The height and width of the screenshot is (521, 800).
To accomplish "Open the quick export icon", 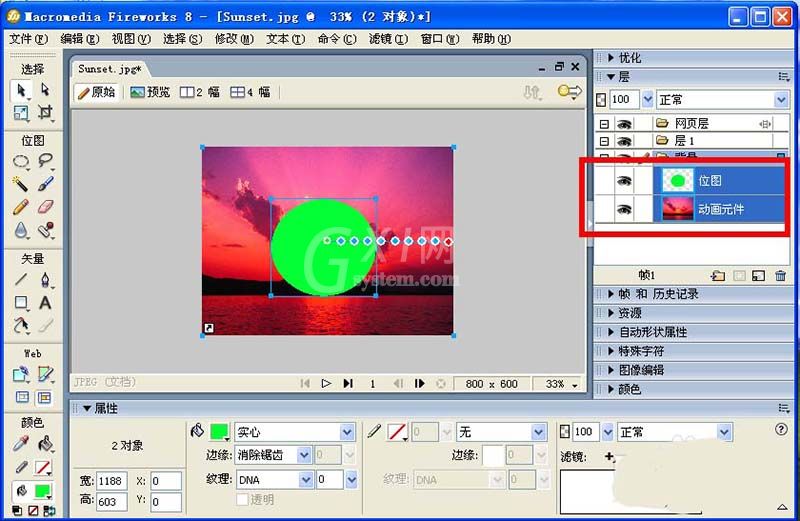I will click(569, 92).
